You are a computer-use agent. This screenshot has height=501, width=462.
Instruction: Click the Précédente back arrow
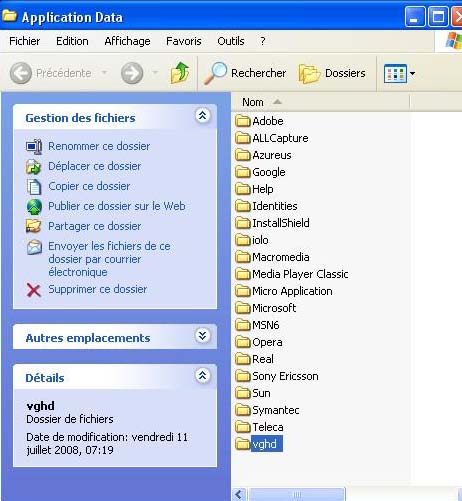pyautogui.click(x=21, y=73)
